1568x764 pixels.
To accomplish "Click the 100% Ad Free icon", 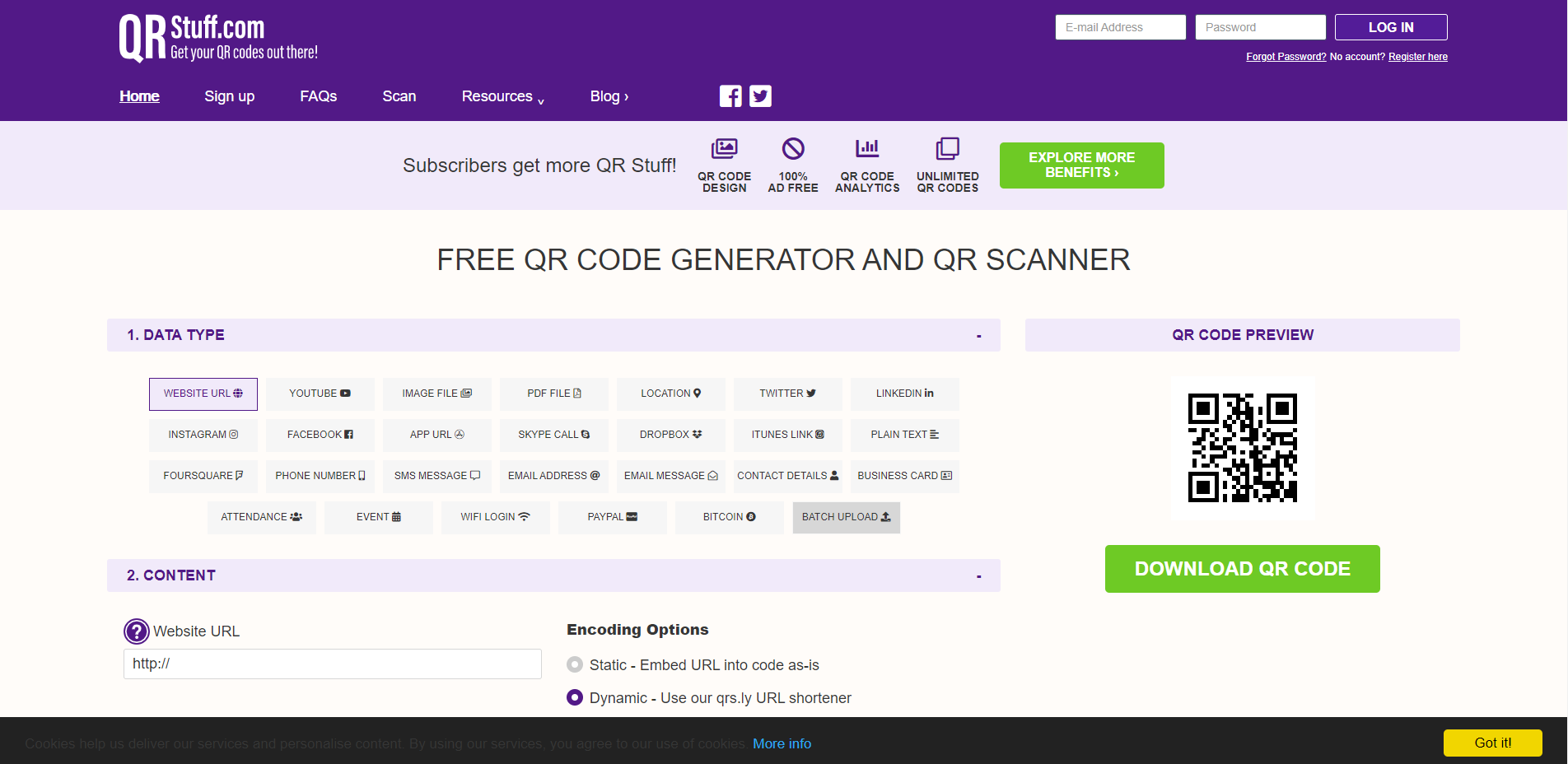I will 792,148.
